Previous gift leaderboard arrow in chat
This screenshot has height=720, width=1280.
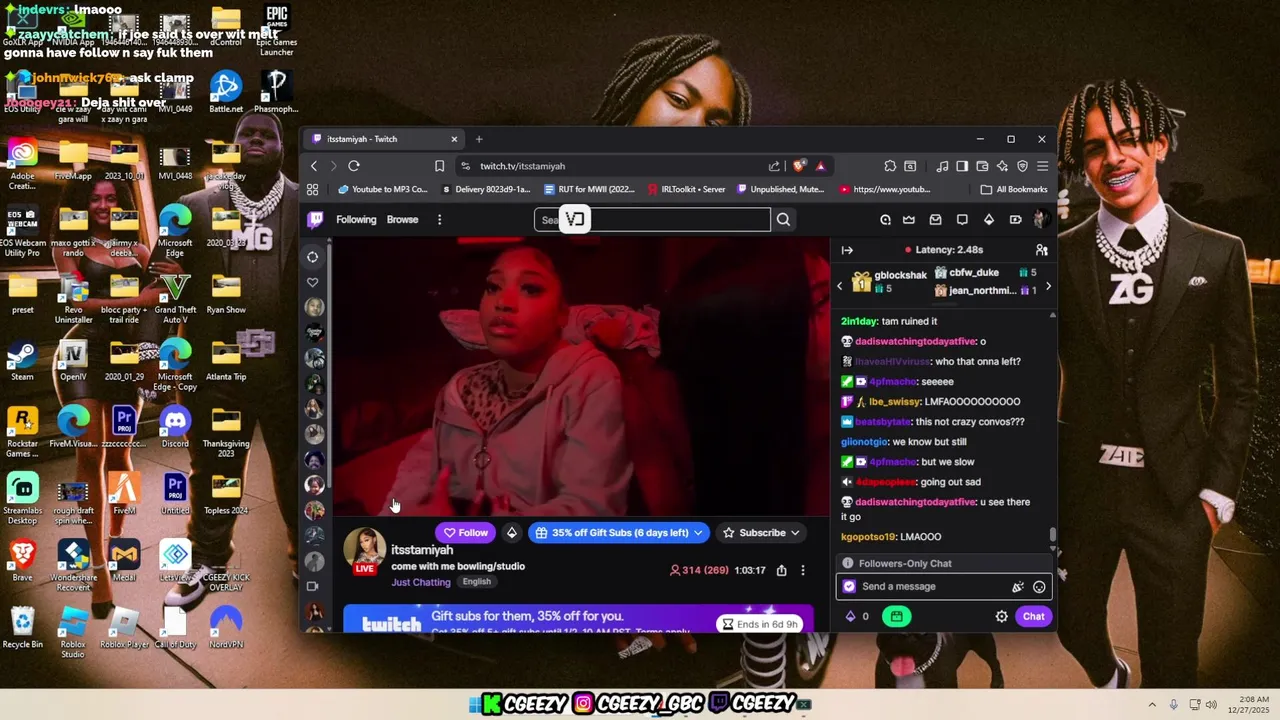click(840, 287)
